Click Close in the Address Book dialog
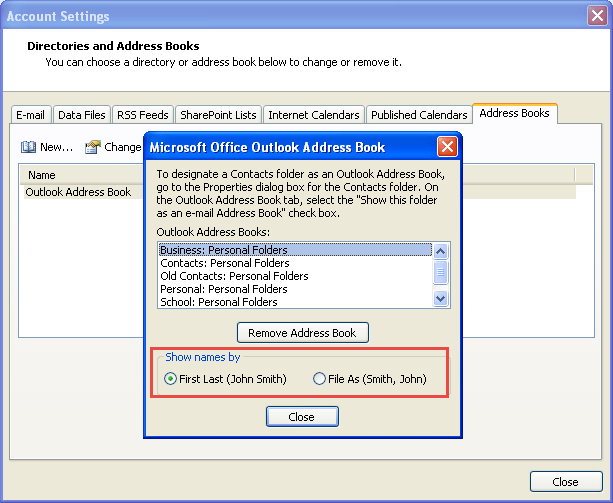Image resolution: width=613 pixels, height=503 pixels. tap(302, 417)
